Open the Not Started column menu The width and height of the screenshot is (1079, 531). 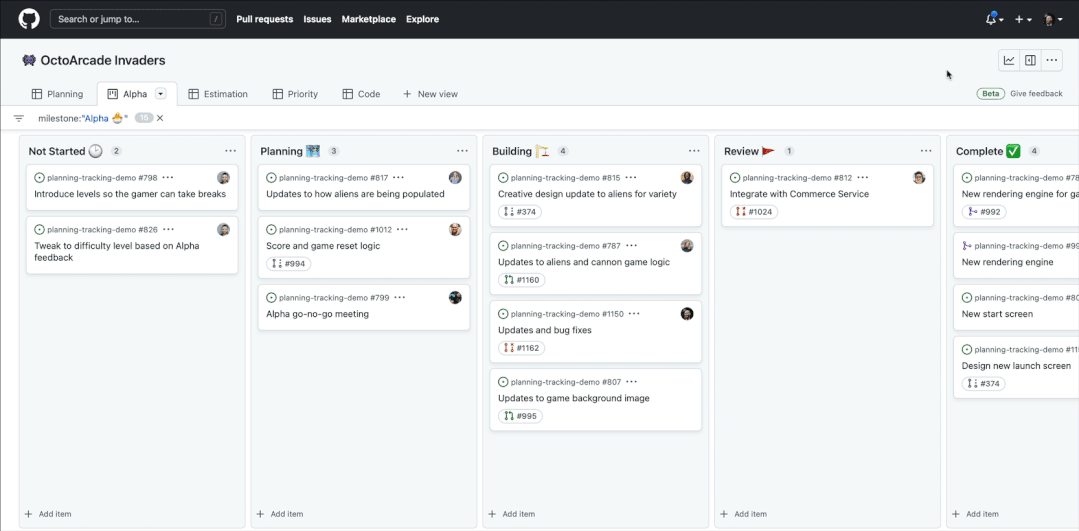[231, 151]
